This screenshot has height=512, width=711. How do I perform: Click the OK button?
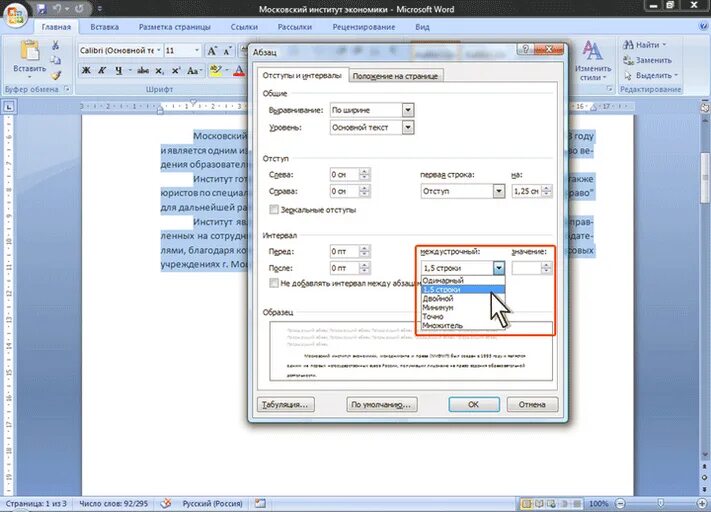tap(474, 404)
